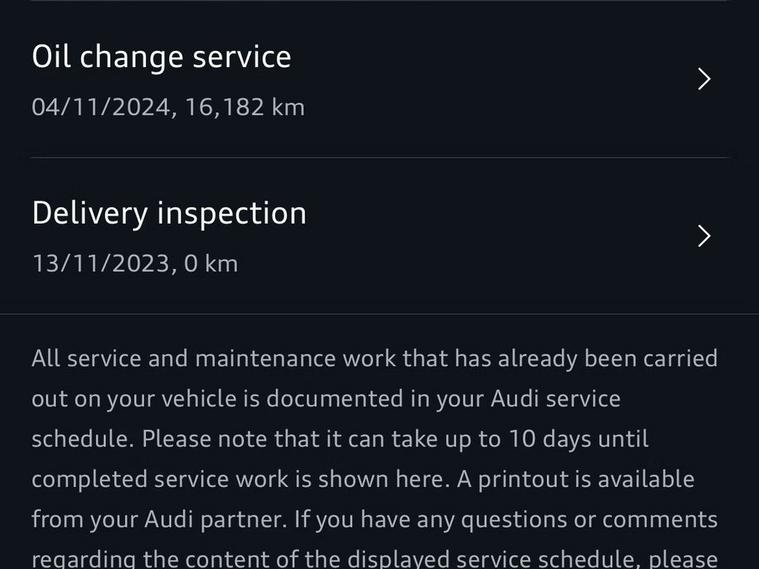Tap 'A printout is available' text

pyautogui.click(x=576, y=479)
